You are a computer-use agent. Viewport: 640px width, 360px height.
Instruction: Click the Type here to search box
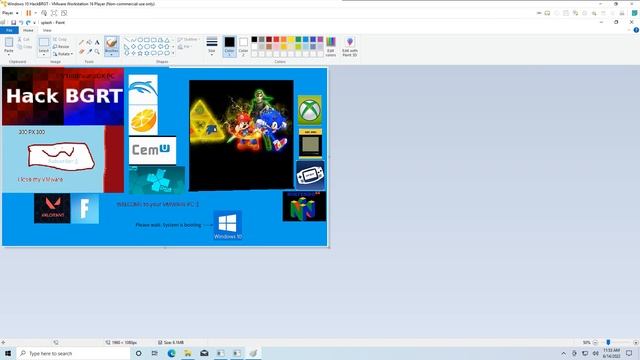[73, 353]
